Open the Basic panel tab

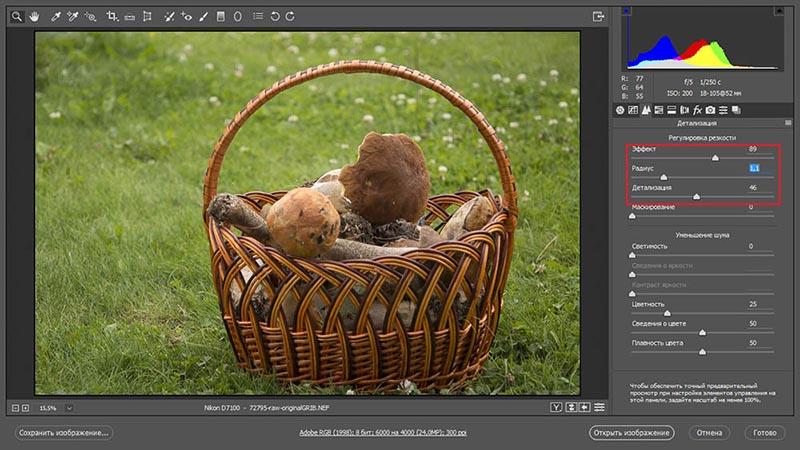click(x=620, y=110)
